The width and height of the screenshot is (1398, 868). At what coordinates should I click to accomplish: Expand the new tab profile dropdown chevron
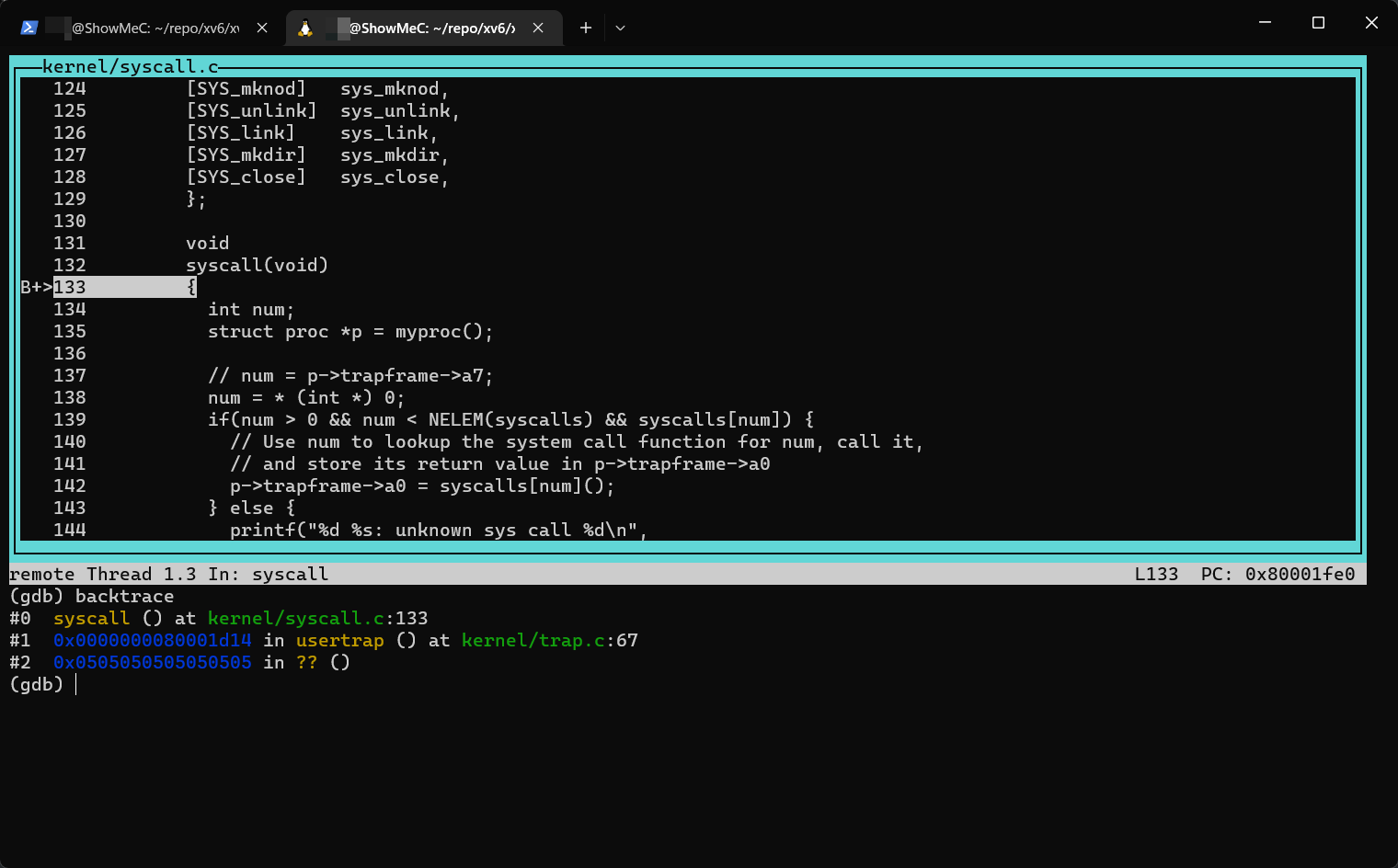point(620,28)
